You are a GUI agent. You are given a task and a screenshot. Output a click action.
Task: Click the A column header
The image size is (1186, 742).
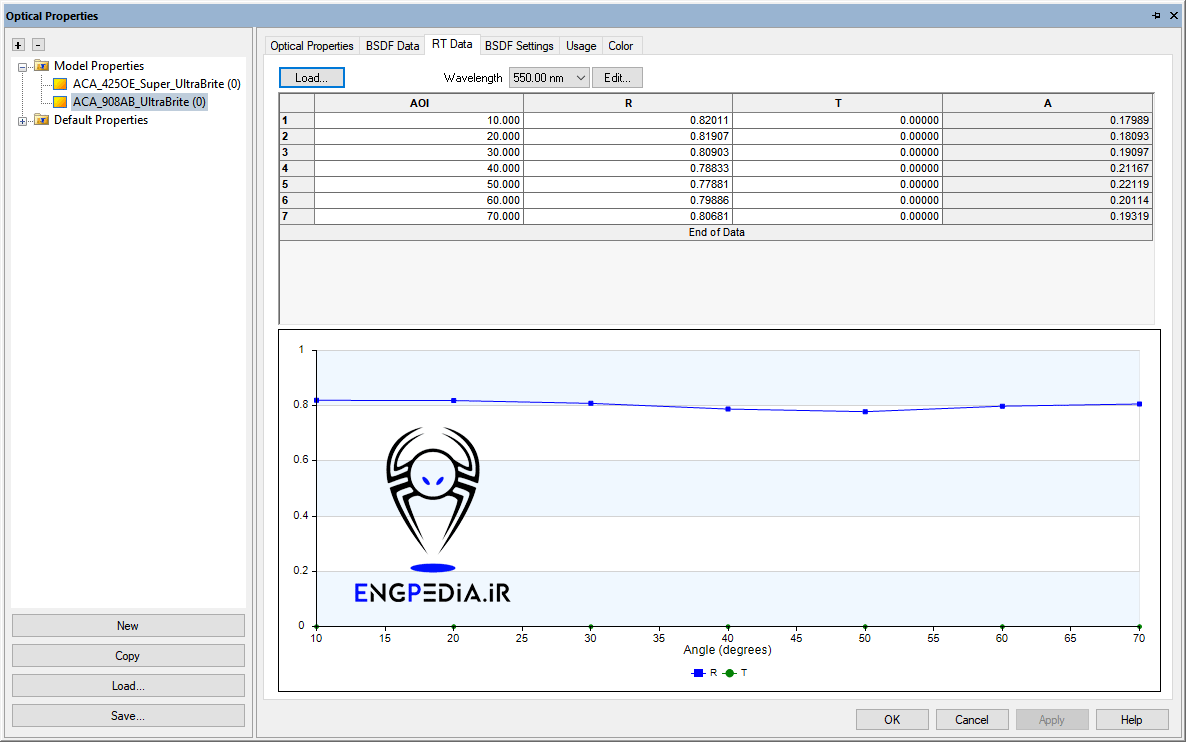(x=1048, y=103)
